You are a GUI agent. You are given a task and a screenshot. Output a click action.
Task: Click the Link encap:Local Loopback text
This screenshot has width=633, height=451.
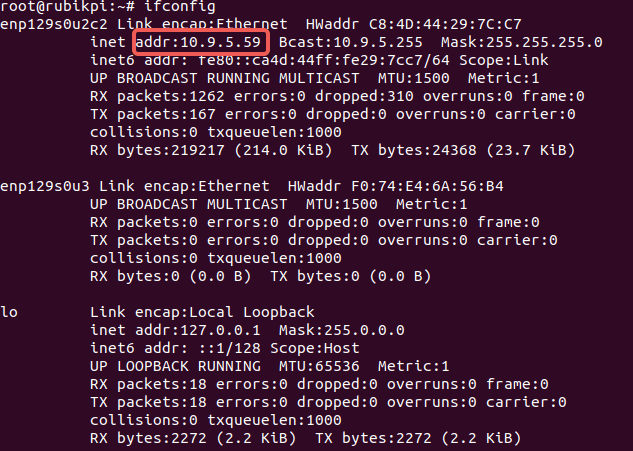[x=202, y=312]
